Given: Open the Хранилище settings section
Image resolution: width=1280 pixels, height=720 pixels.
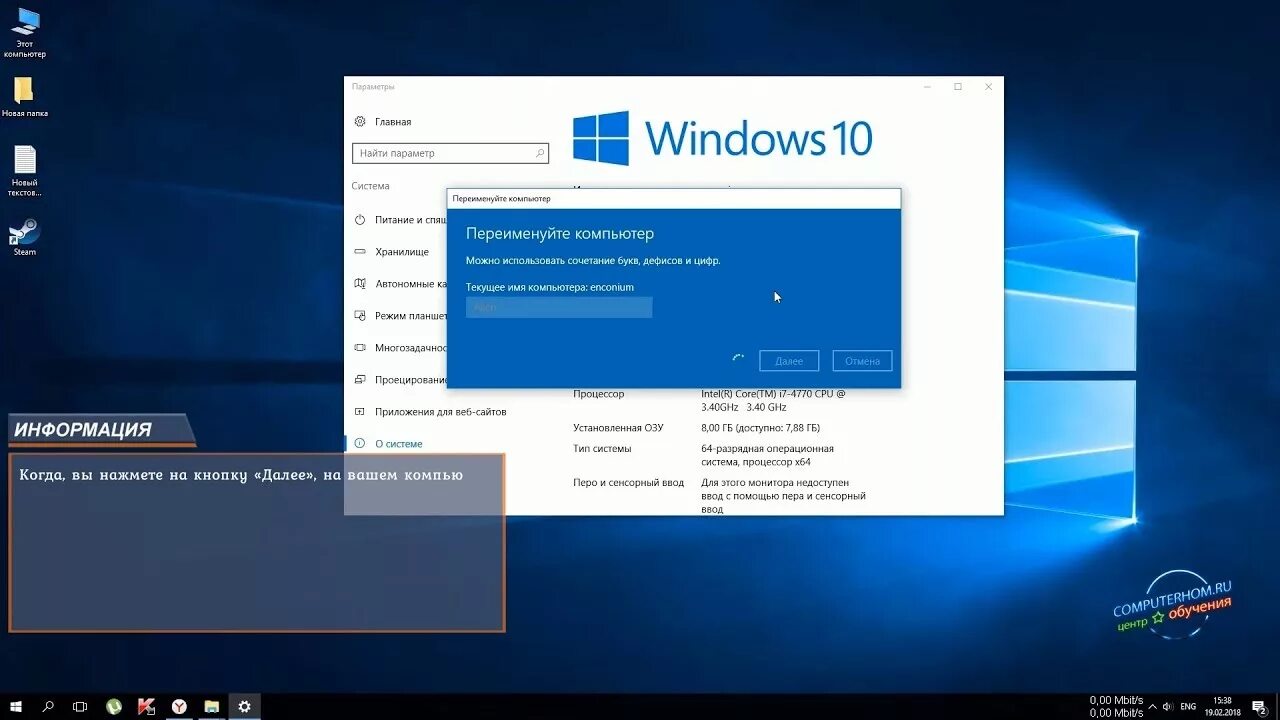Looking at the screenshot, I should (392, 252).
